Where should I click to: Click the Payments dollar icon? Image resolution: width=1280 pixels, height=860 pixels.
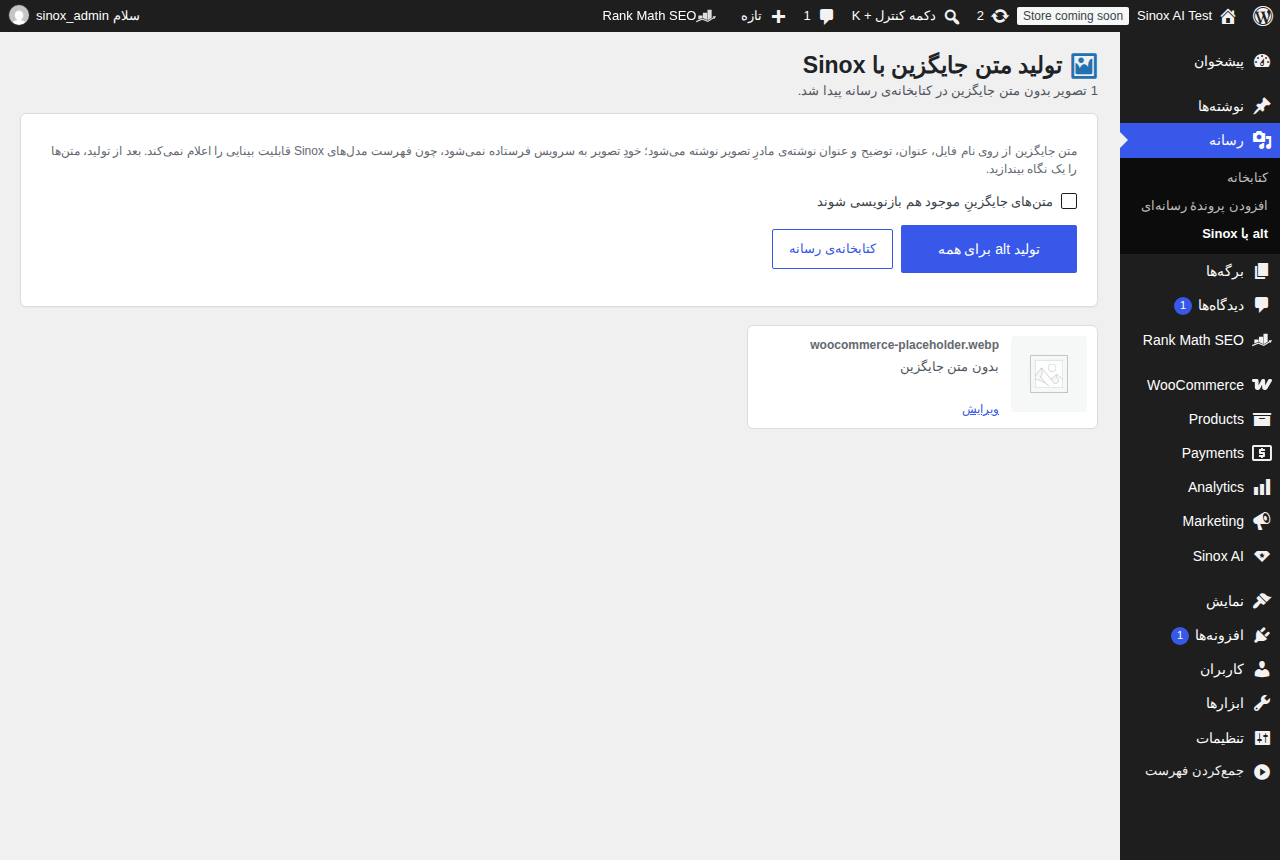[1262, 453]
